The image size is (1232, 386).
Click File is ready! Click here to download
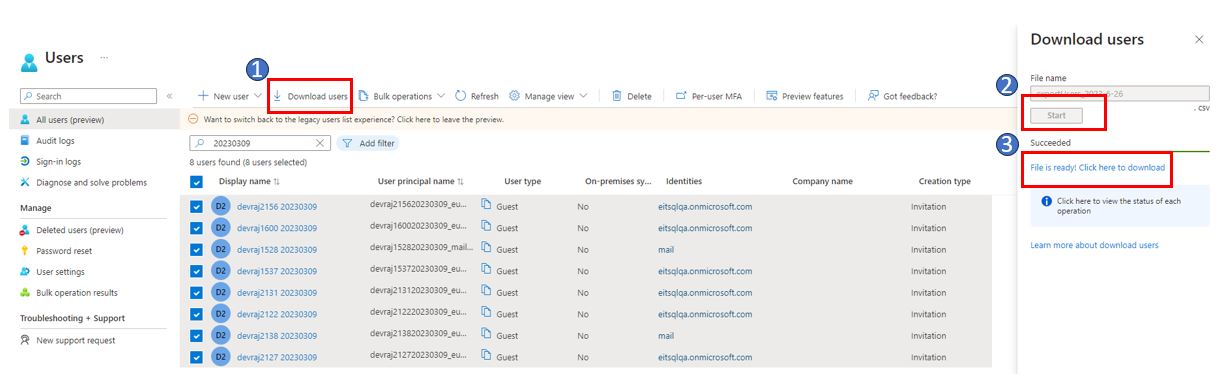1098,167
